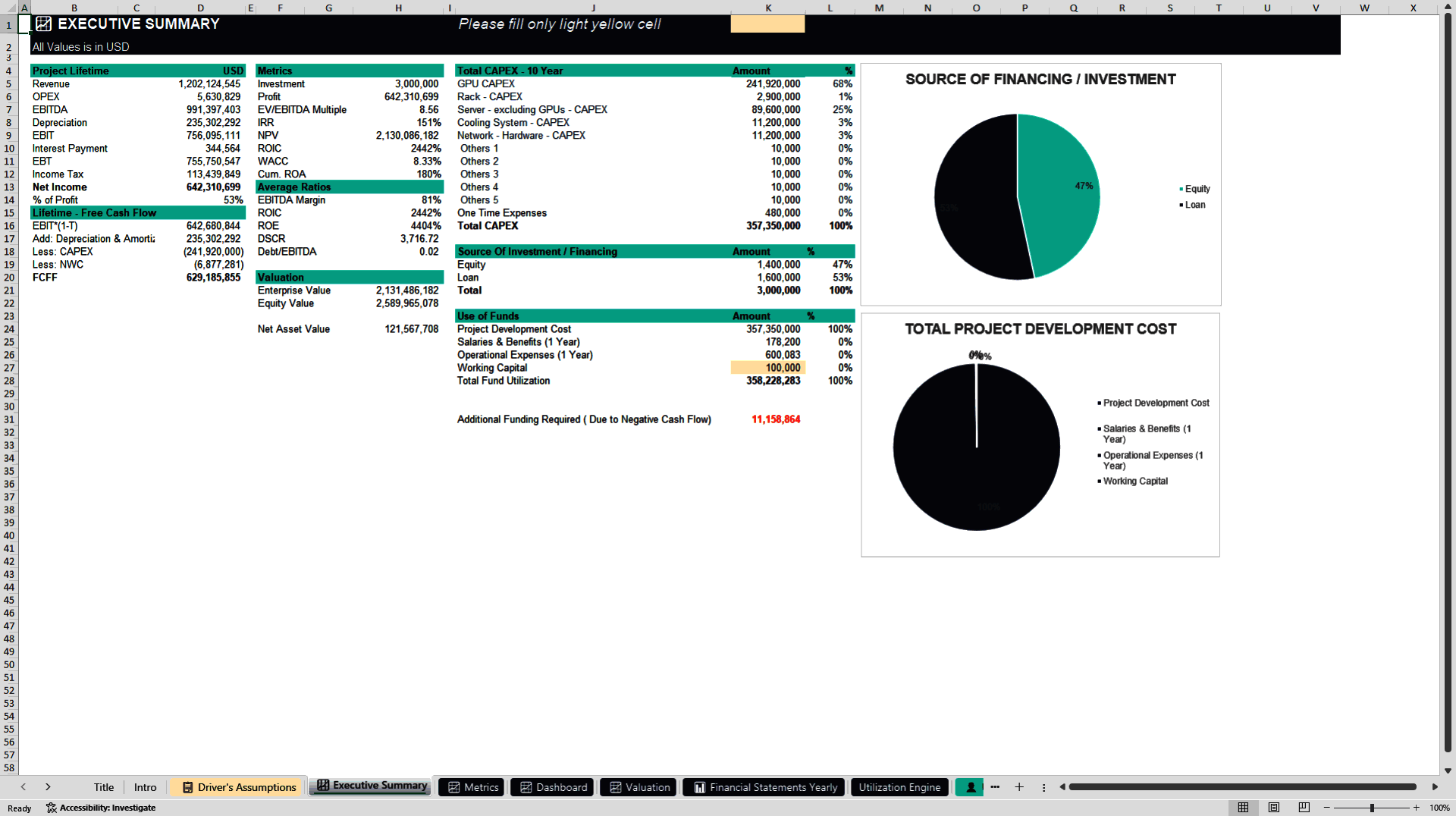Open the Valuation sheet tab
1456x816 pixels.
(639, 787)
